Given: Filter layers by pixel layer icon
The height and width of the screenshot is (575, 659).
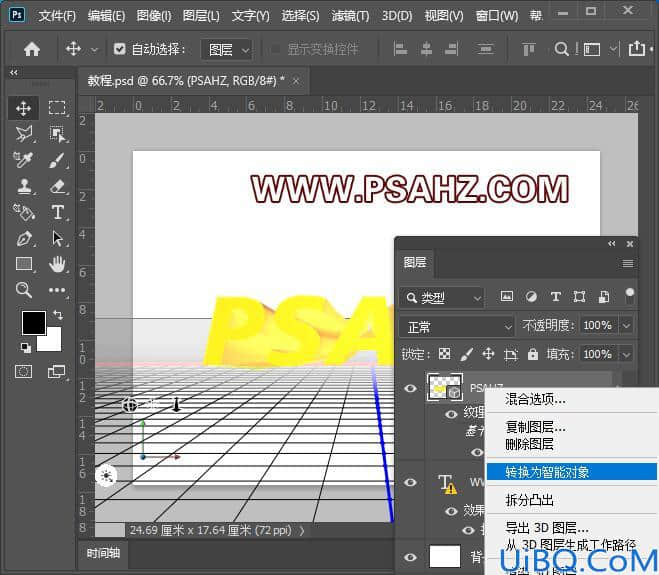Looking at the screenshot, I should pos(506,296).
